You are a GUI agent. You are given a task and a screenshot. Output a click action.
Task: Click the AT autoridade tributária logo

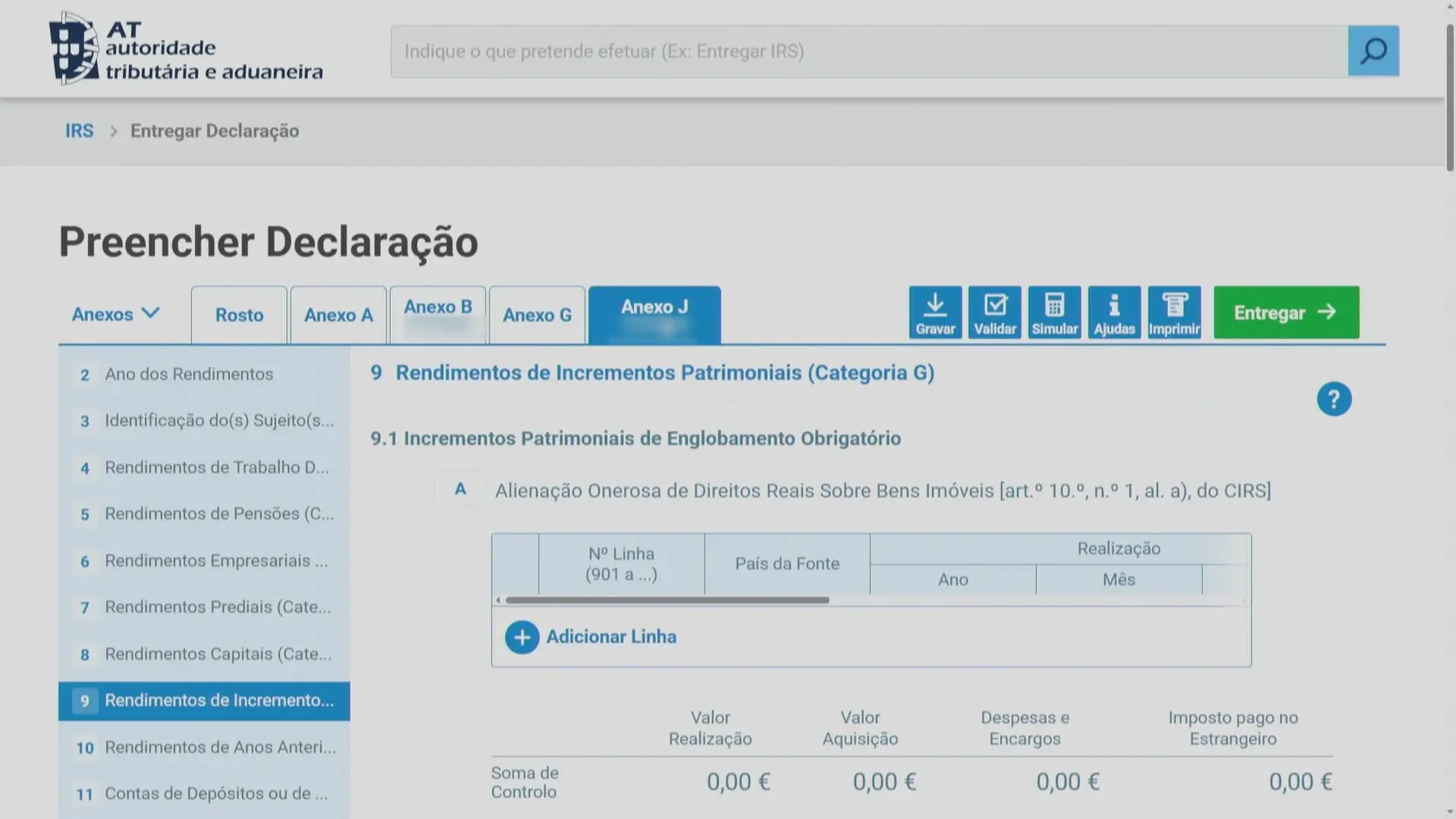(x=186, y=49)
